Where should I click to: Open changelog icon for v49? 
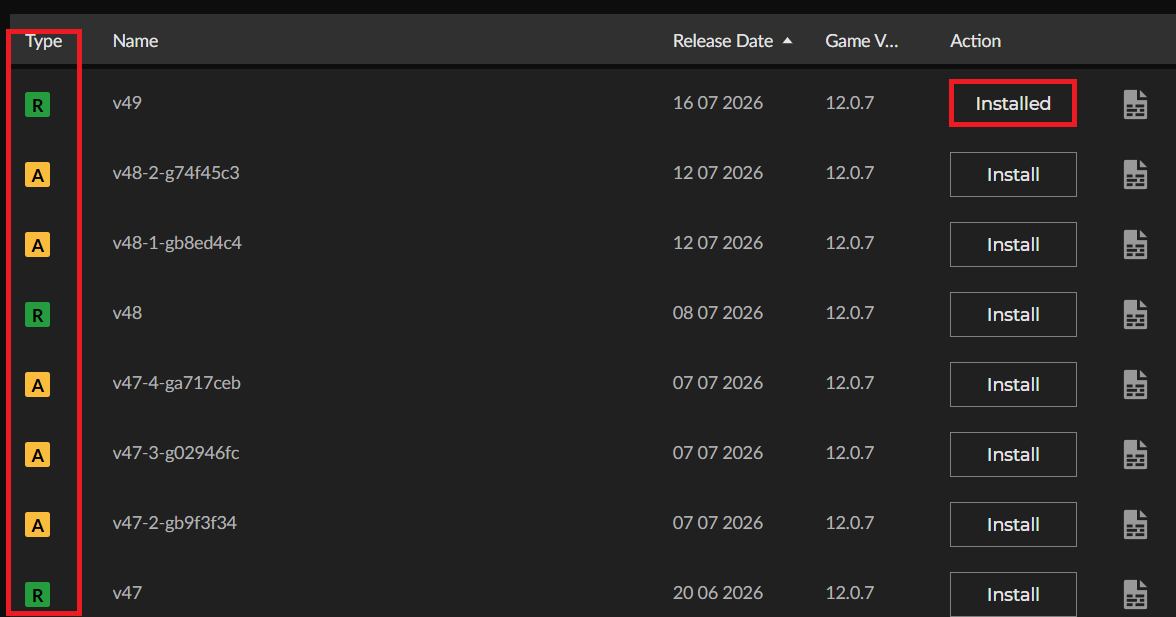point(1135,104)
